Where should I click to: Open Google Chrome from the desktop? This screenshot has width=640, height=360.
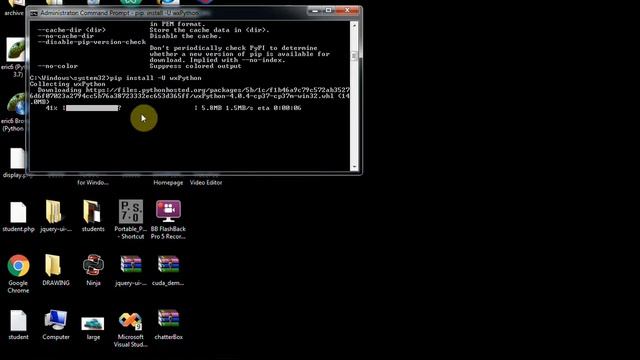coord(18,265)
